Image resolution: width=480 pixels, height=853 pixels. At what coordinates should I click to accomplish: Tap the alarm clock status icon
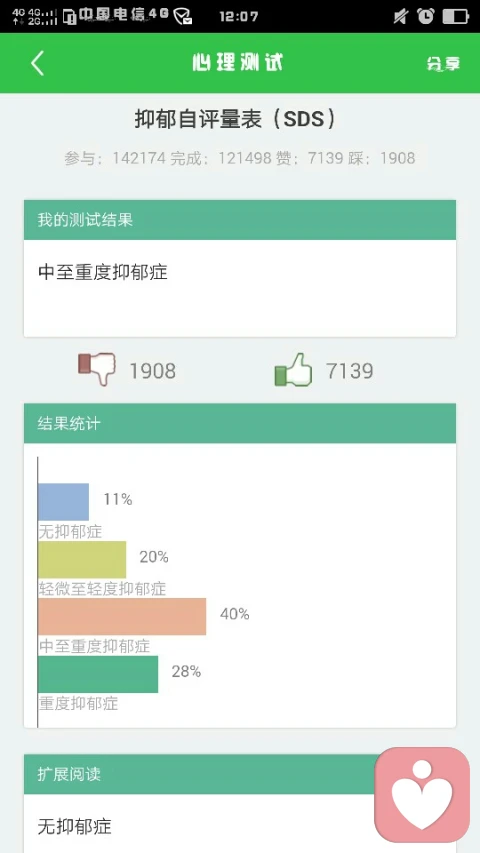tap(426, 16)
